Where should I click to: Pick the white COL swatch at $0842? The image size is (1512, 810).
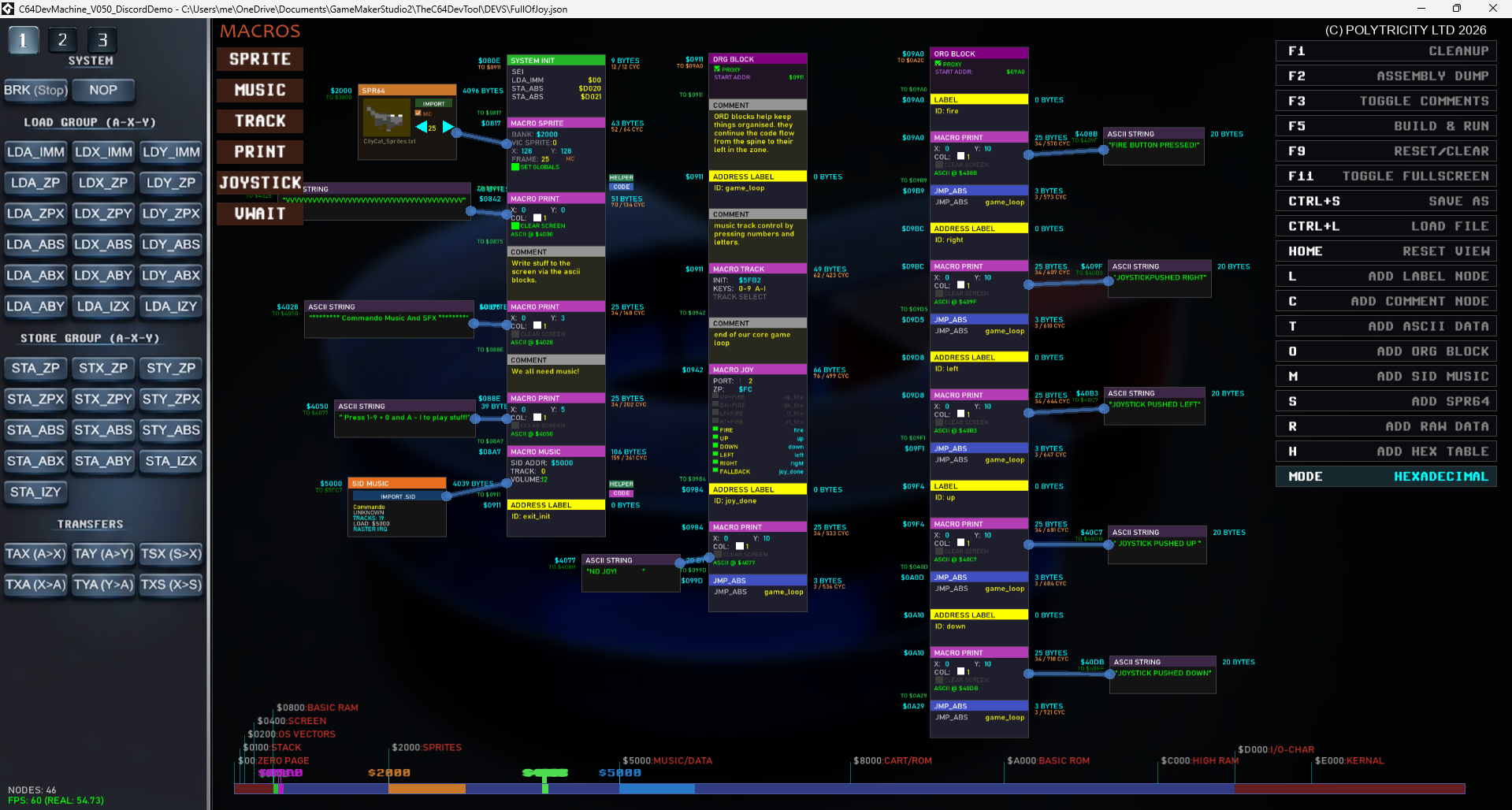tap(537, 217)
